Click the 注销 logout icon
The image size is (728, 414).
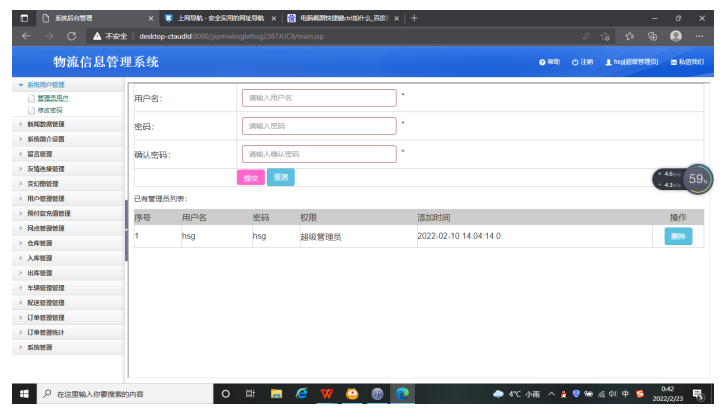[575, 62]
